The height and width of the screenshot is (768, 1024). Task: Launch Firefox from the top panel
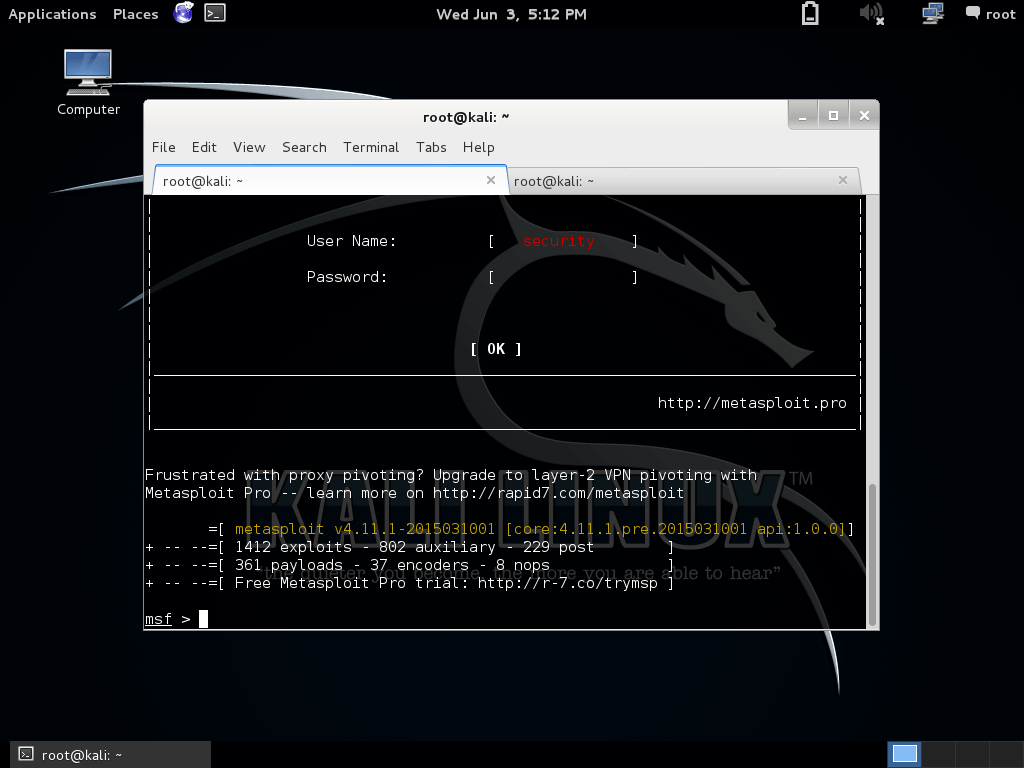tap(184, 14)
